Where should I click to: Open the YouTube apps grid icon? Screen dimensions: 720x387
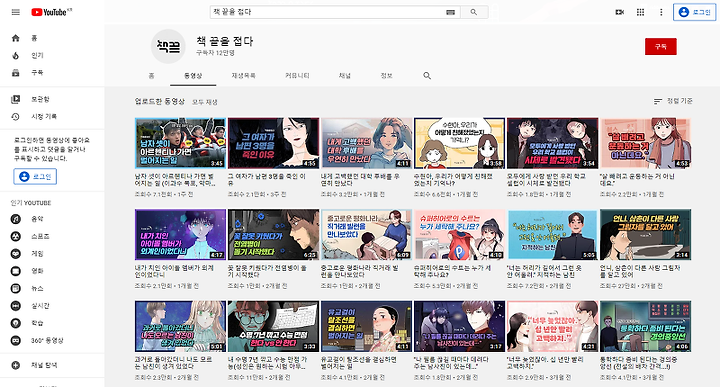641,12
